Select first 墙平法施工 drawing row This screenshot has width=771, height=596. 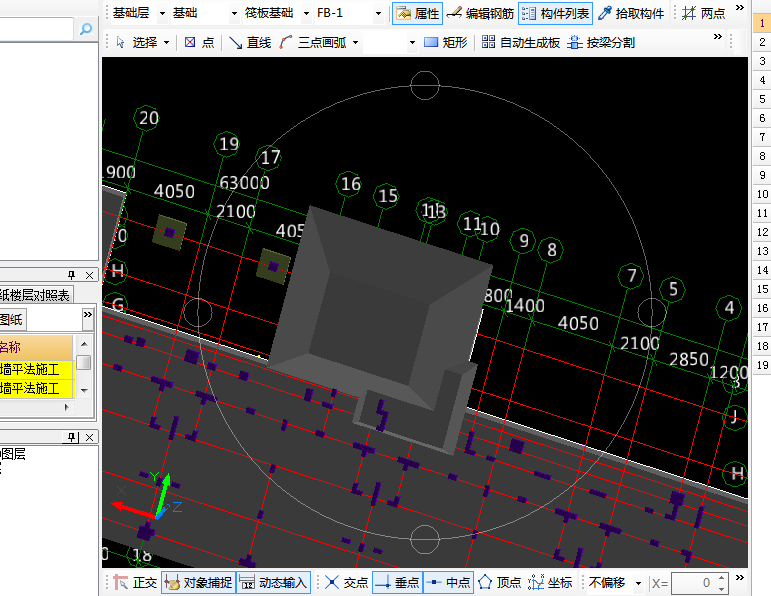37,369
